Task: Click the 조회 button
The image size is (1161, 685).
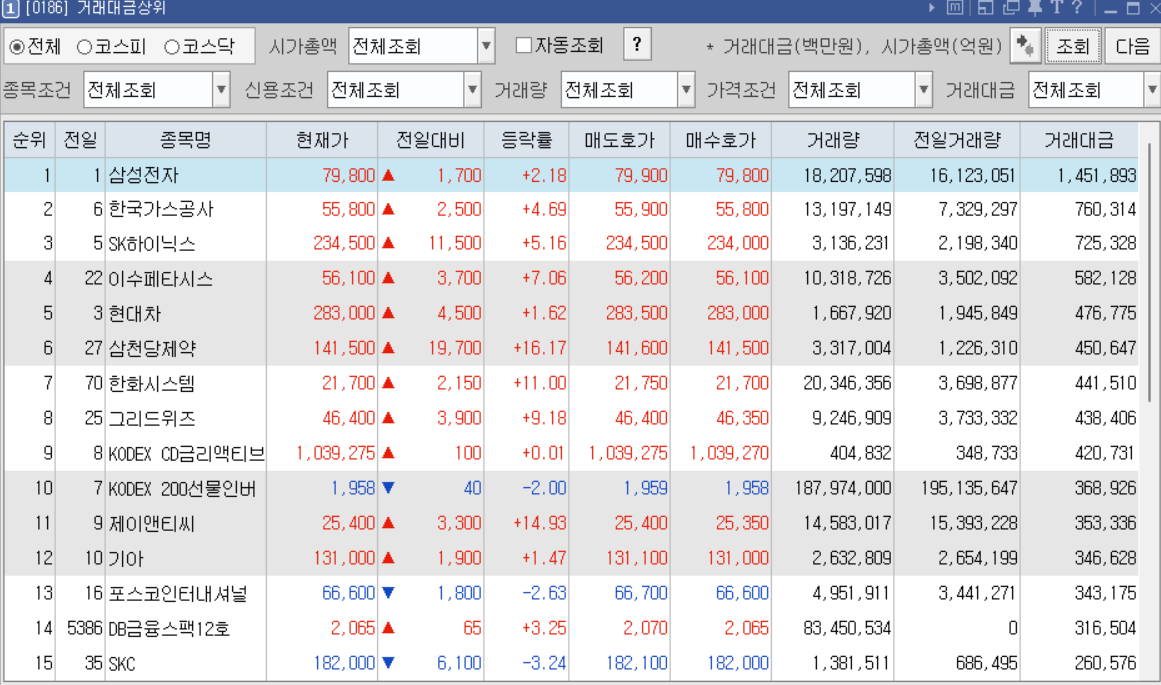Action: click(1073, 46)
